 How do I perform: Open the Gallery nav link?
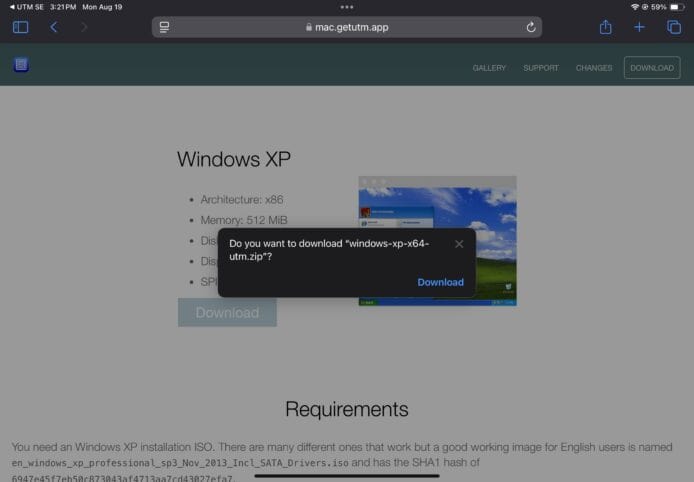[489, 68]
